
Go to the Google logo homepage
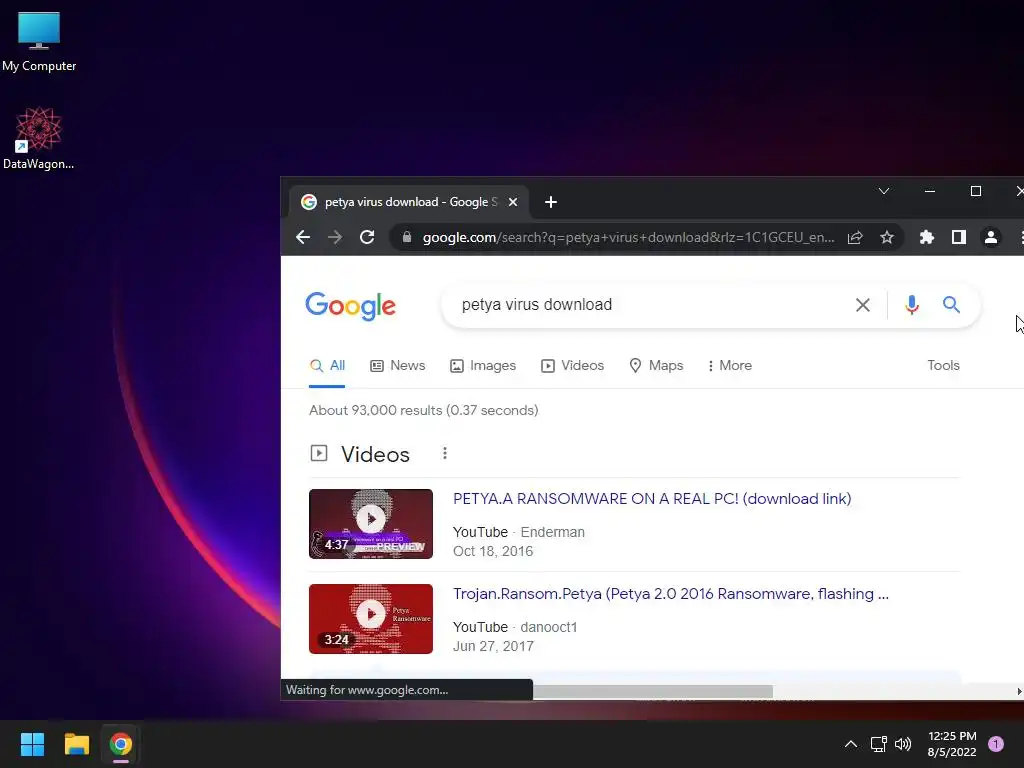coord(351,306)
